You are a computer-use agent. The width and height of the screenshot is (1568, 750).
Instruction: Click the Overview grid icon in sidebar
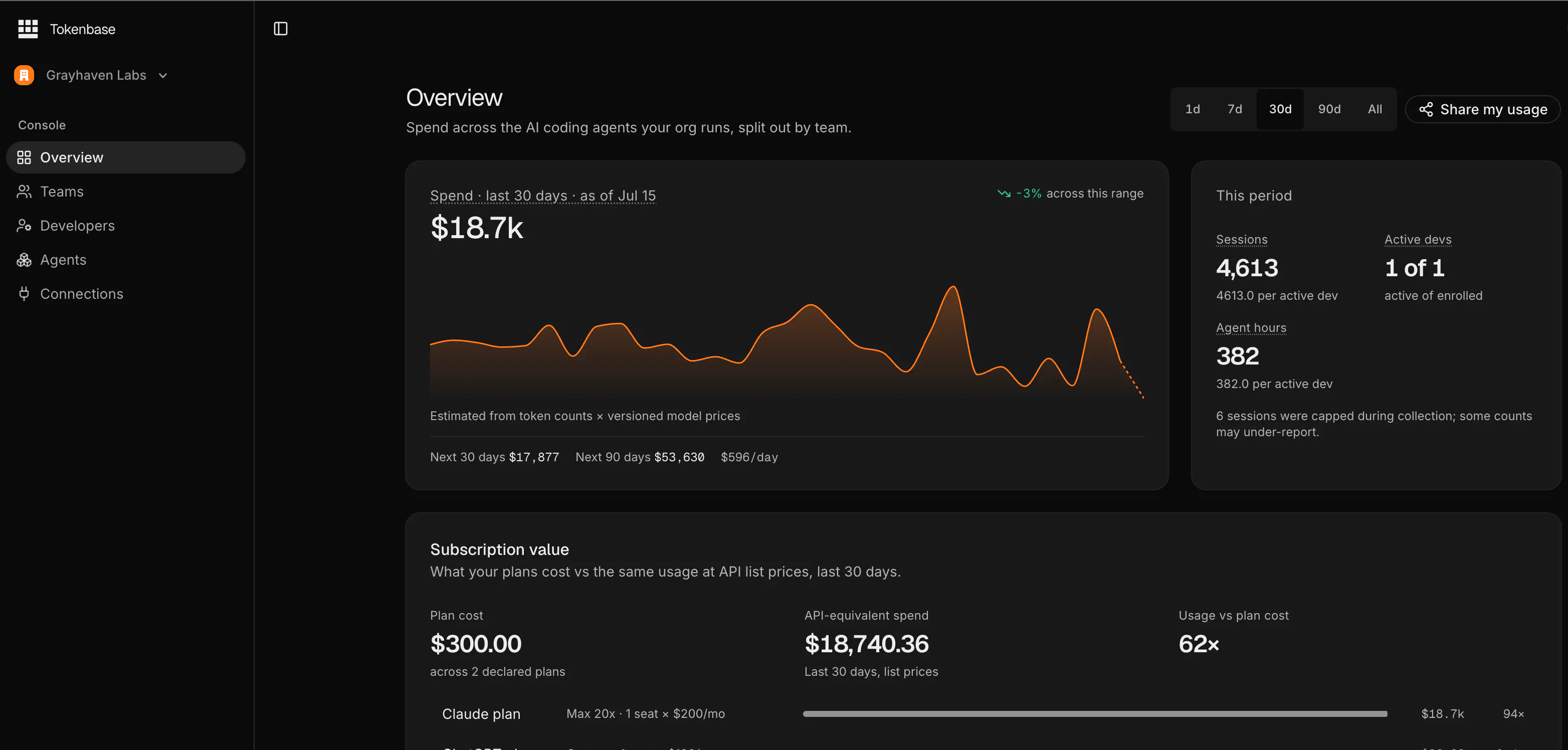pyautogui.click(x=24, y=157)
